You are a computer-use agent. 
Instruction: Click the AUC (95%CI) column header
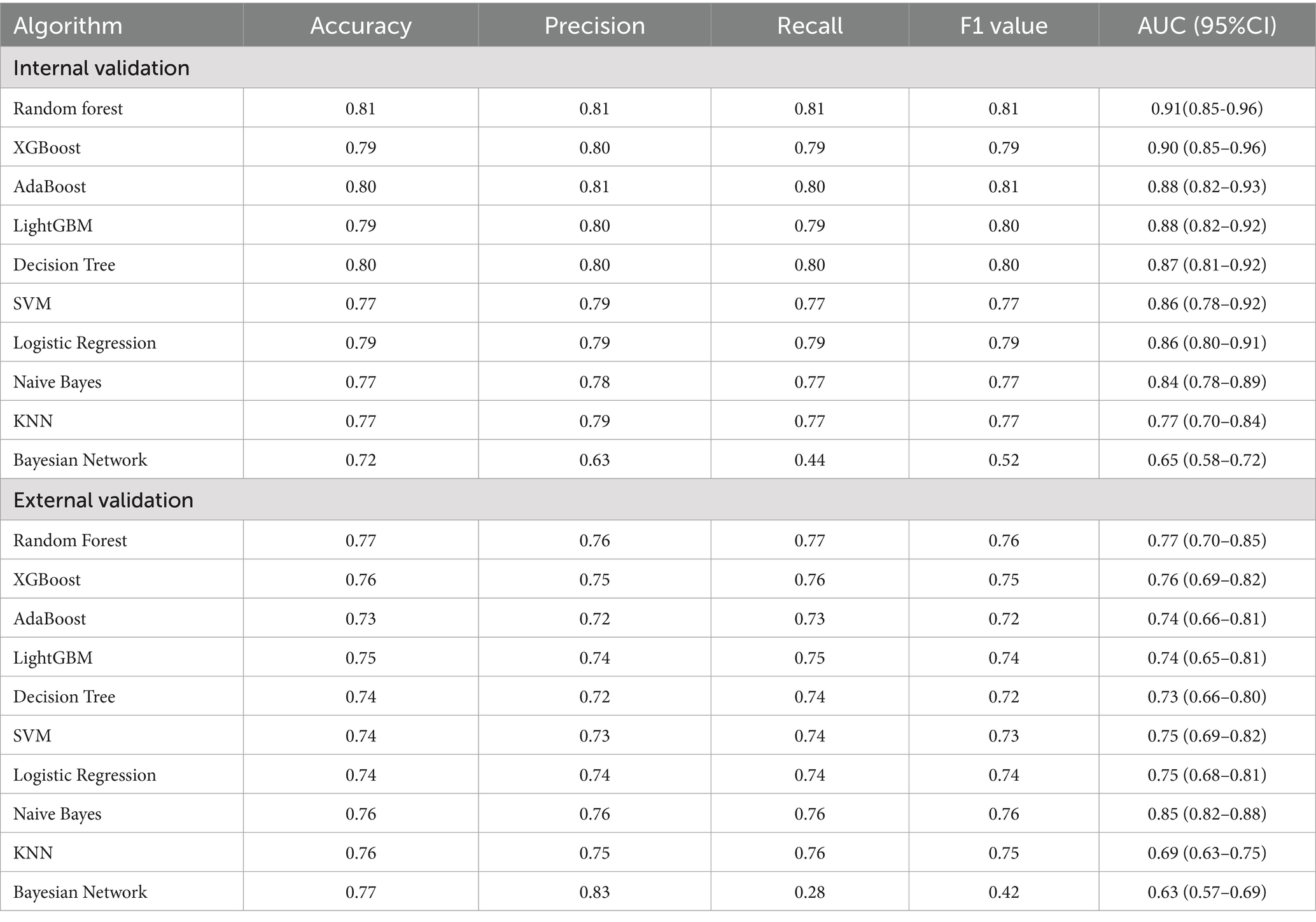coord(1207,25)
